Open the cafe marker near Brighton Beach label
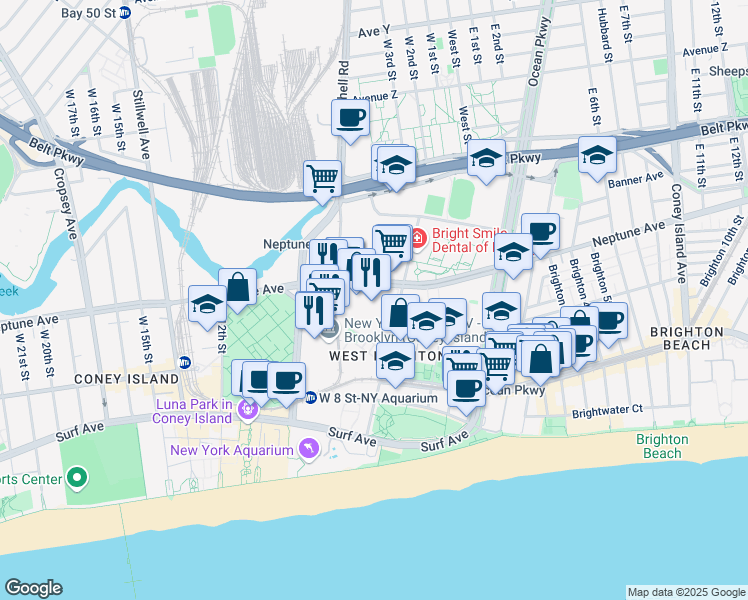 point(609,324)
